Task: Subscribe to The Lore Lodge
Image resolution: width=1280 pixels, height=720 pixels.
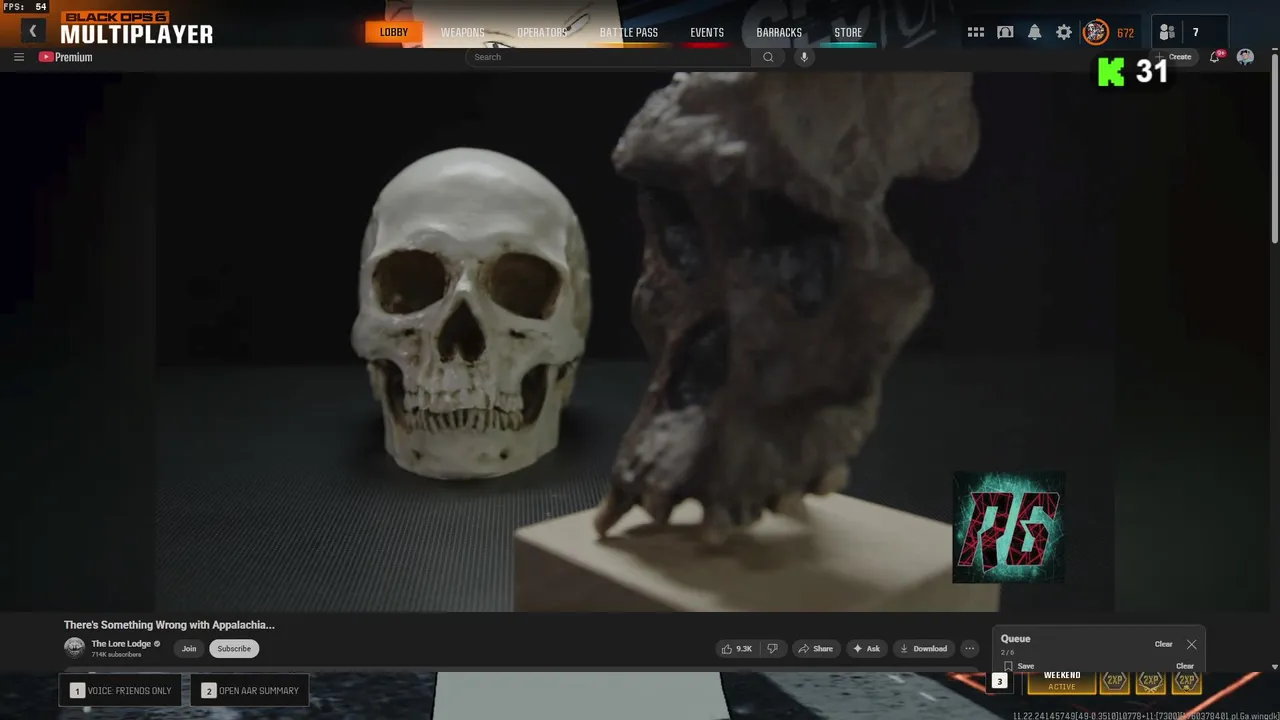Action: coord(234,649)
